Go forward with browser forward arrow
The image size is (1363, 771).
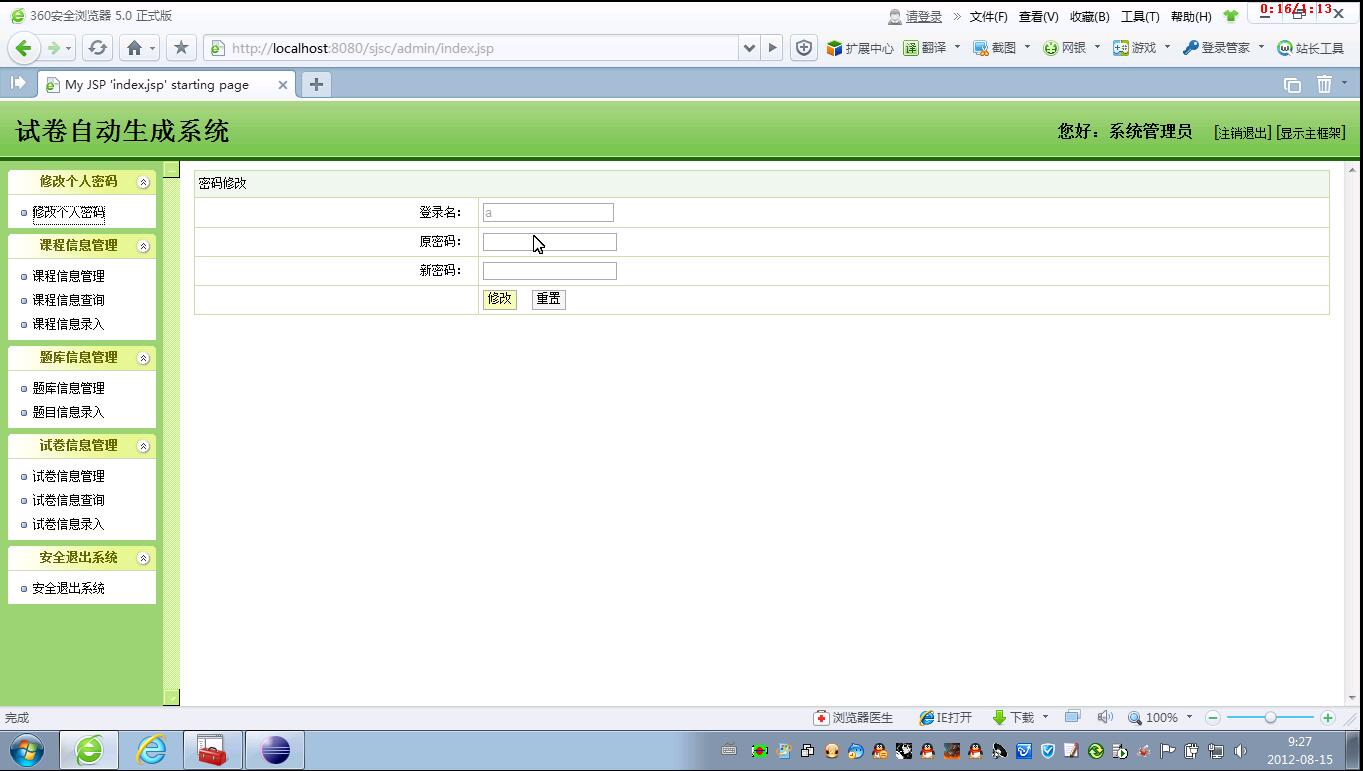point(53,47)
